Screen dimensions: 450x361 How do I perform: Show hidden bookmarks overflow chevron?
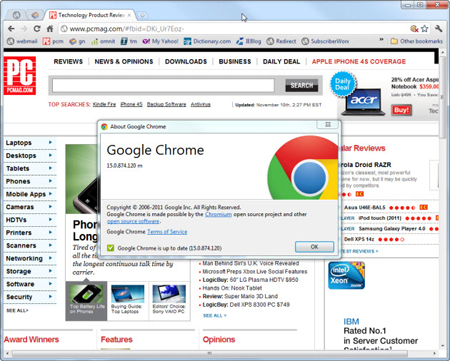[x=381, y=40]
